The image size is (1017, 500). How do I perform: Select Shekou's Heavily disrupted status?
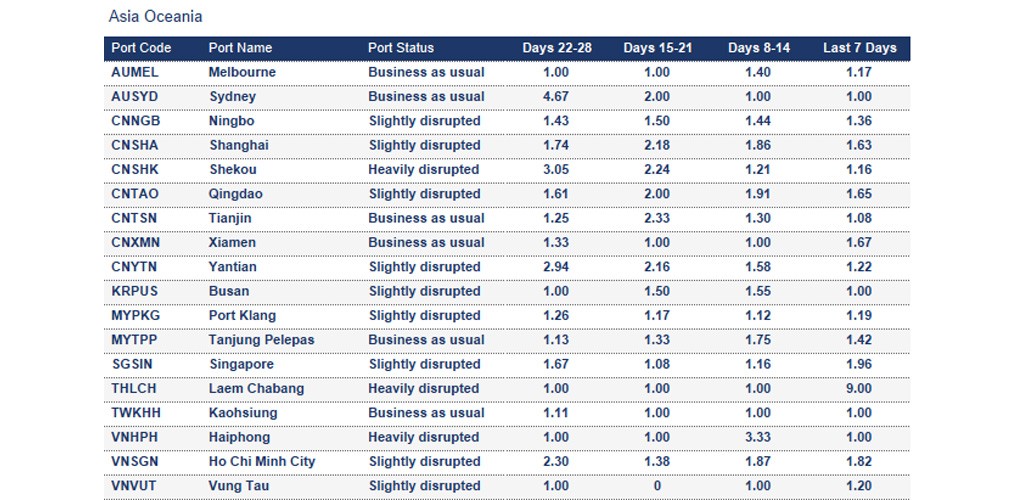[x=423, y=170]
